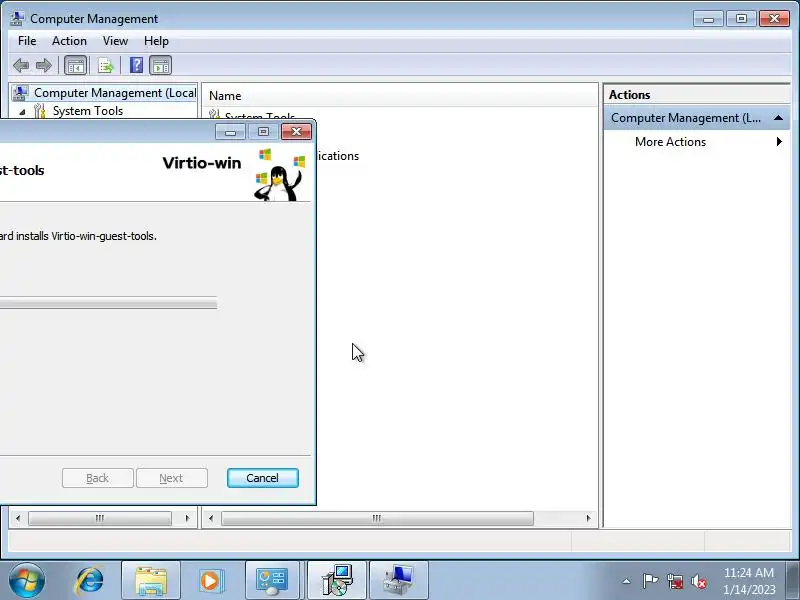Close the Virtio-win installer window
The image size is (800, 600).
click(296, 132)
